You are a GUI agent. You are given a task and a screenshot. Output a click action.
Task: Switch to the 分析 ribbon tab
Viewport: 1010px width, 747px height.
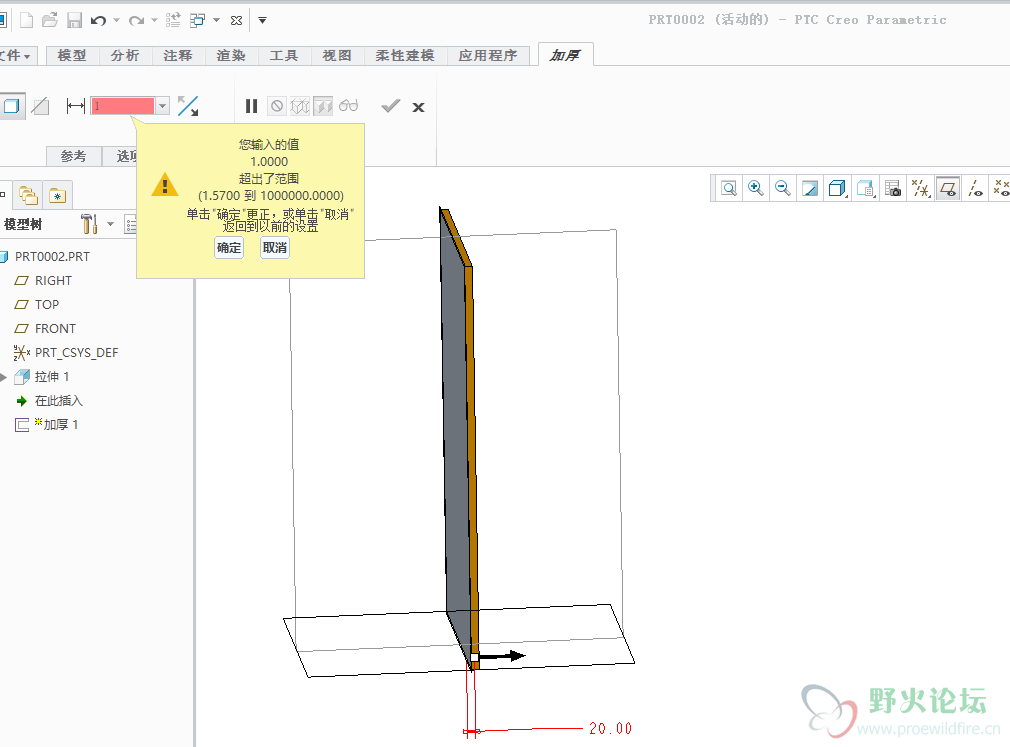pyautogui.click(x=125, y=56)
